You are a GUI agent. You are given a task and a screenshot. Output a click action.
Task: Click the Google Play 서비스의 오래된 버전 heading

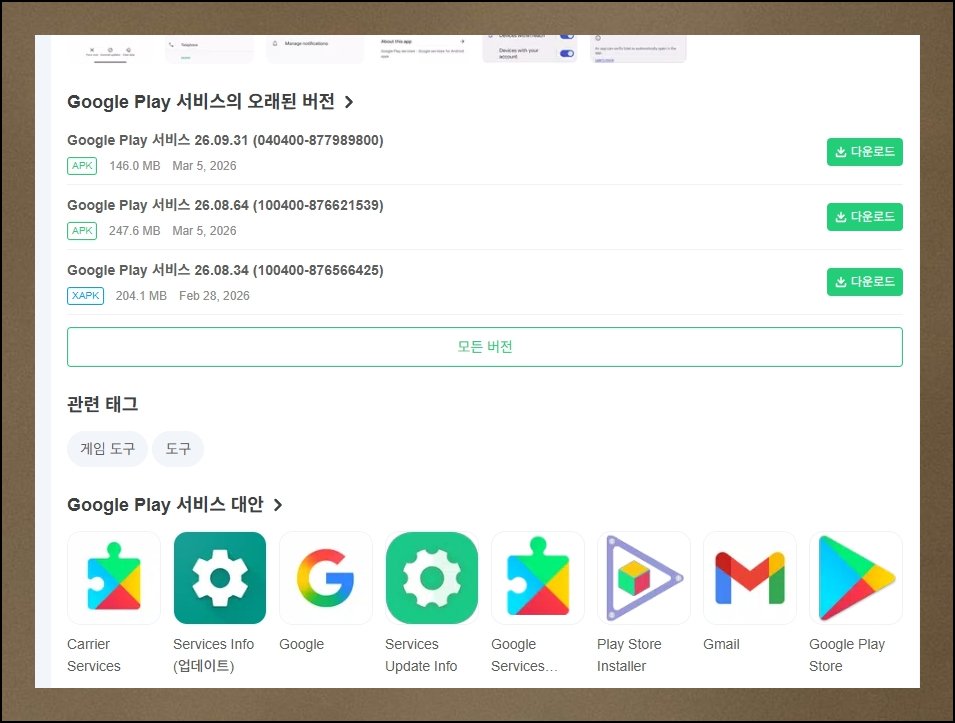pos(201,102)
